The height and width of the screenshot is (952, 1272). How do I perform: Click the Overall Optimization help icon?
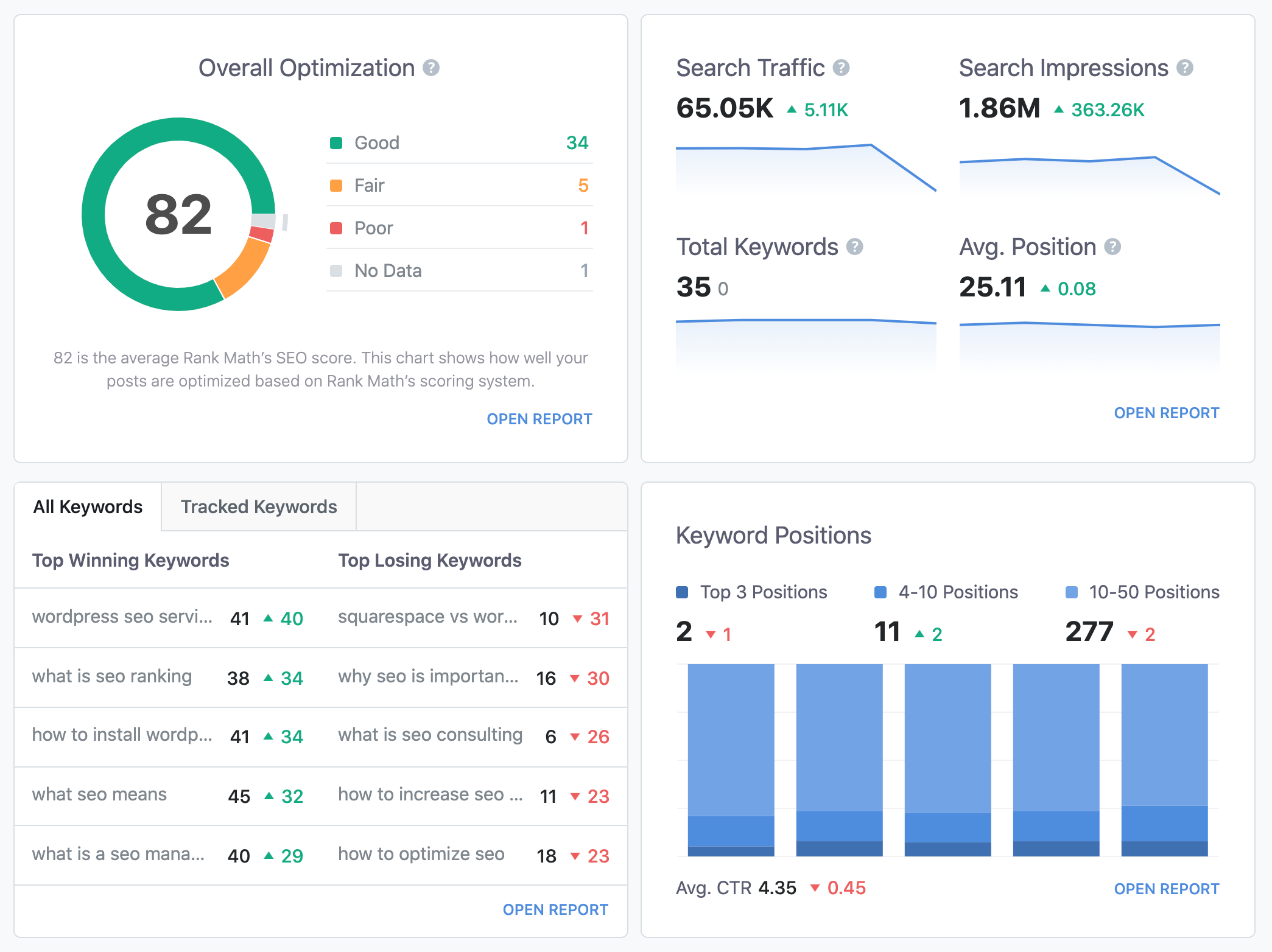pyautogui.click(x=431, y=68)
